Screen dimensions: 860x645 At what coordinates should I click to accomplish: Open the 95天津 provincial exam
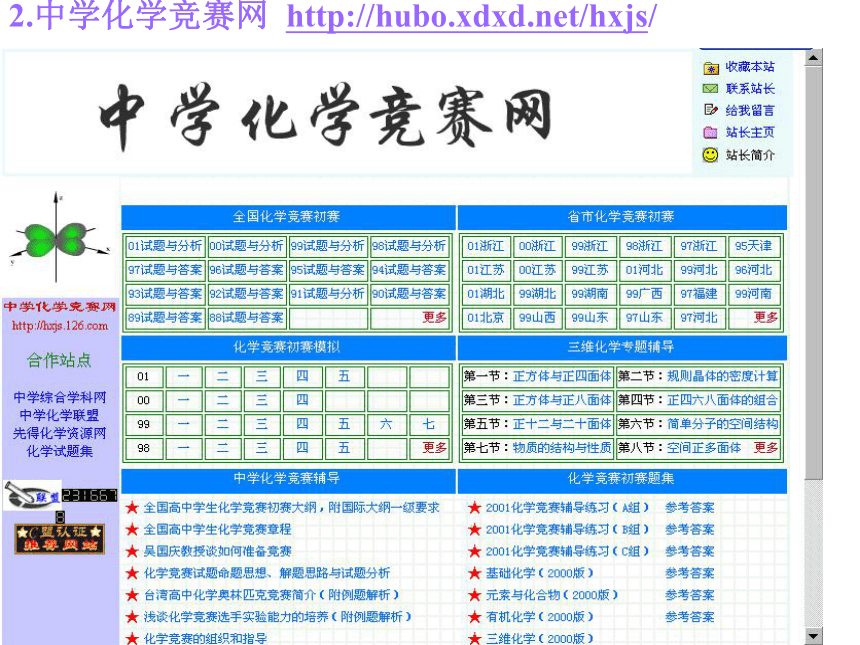[754, 246]
